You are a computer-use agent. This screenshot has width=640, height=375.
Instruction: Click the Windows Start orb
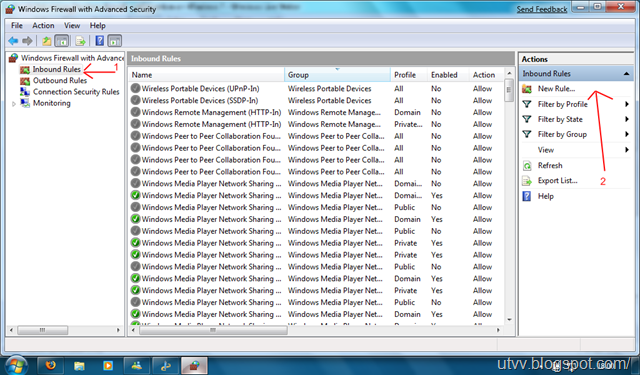[16, 365]
